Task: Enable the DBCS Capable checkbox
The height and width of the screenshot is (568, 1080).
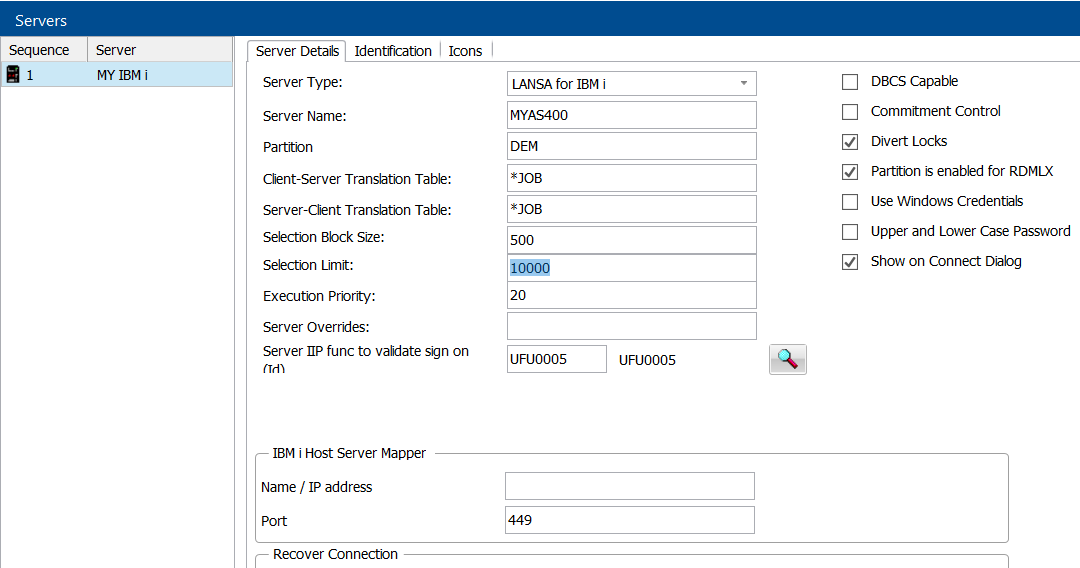Action: click(x=850, y=82)
